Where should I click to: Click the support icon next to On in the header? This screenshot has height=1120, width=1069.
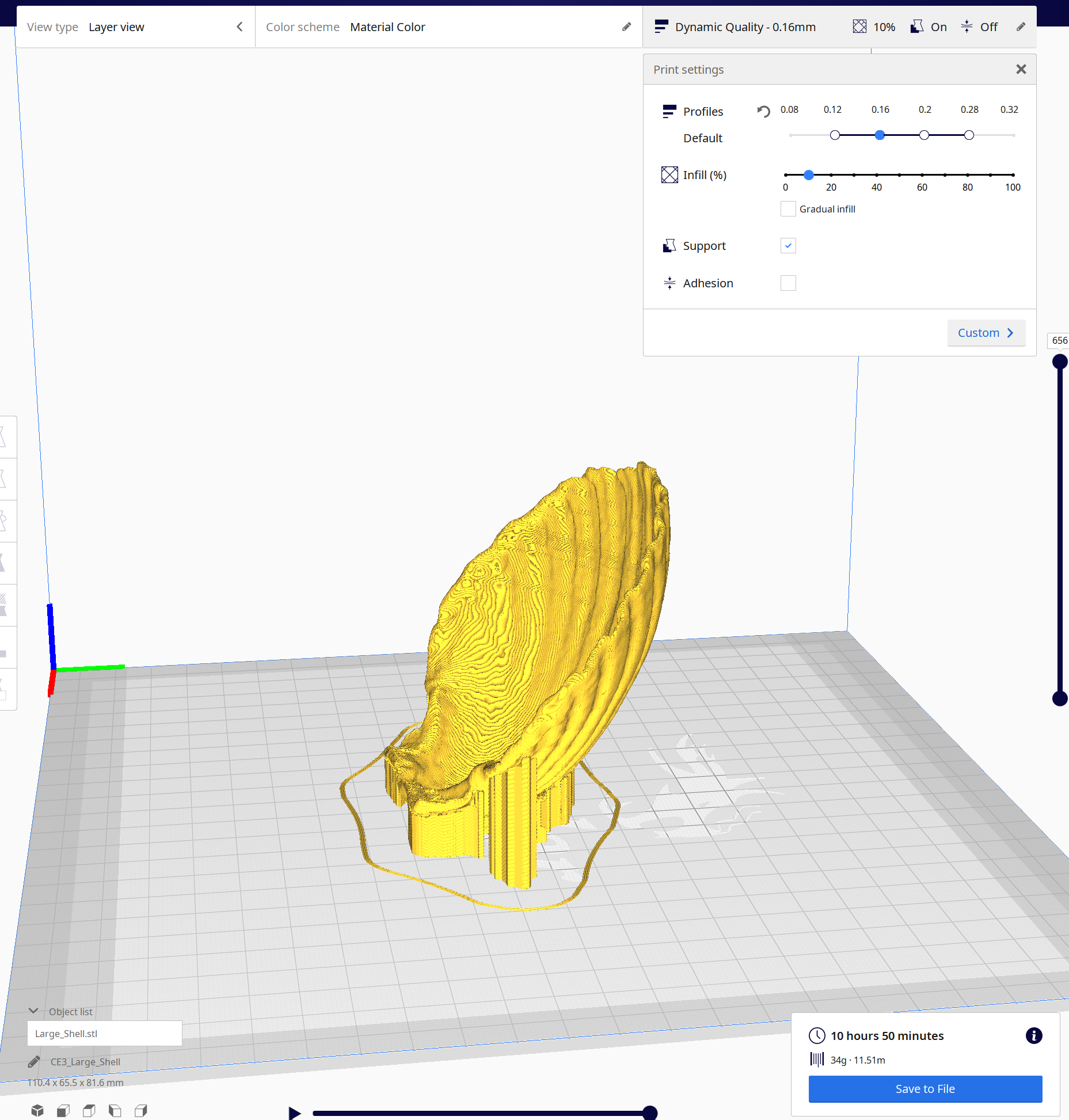(917, 26)
